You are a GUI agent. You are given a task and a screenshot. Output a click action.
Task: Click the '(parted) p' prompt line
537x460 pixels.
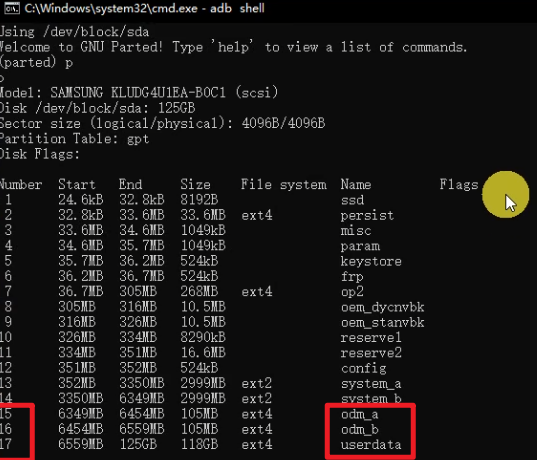point(36,63)
